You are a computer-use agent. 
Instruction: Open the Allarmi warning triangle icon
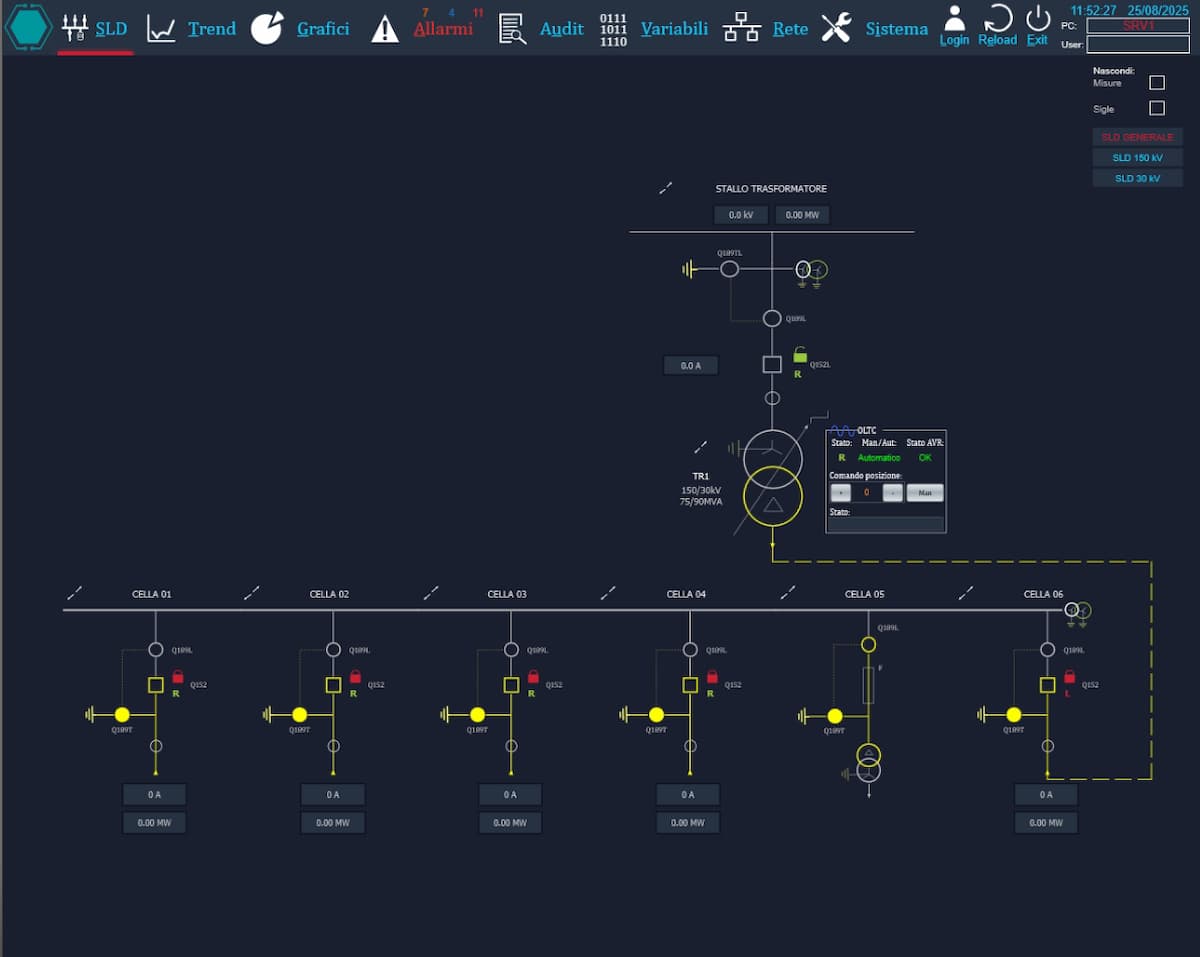click(385, 29)
